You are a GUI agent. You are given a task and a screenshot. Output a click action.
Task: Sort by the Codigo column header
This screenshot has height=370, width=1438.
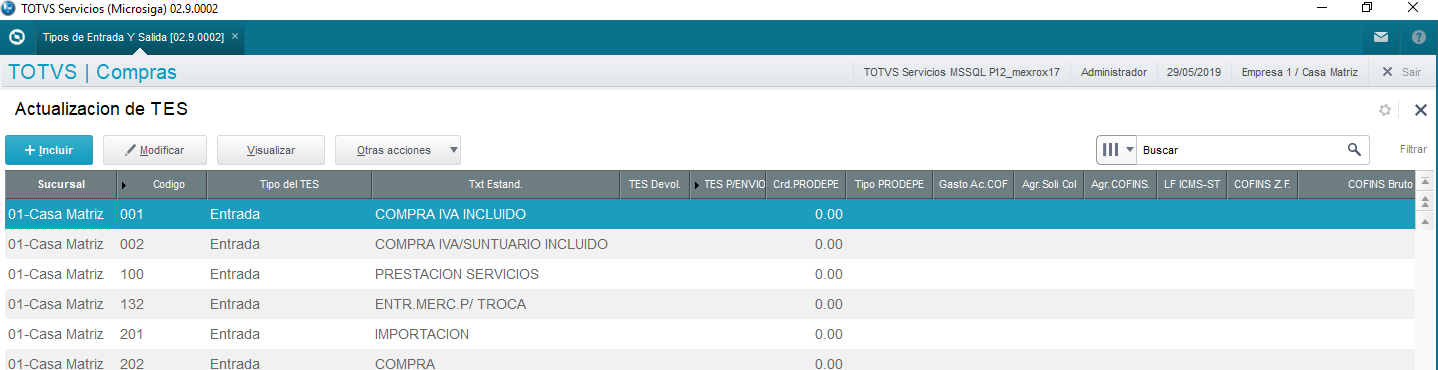pyautogui.click(x=161, y=184)
